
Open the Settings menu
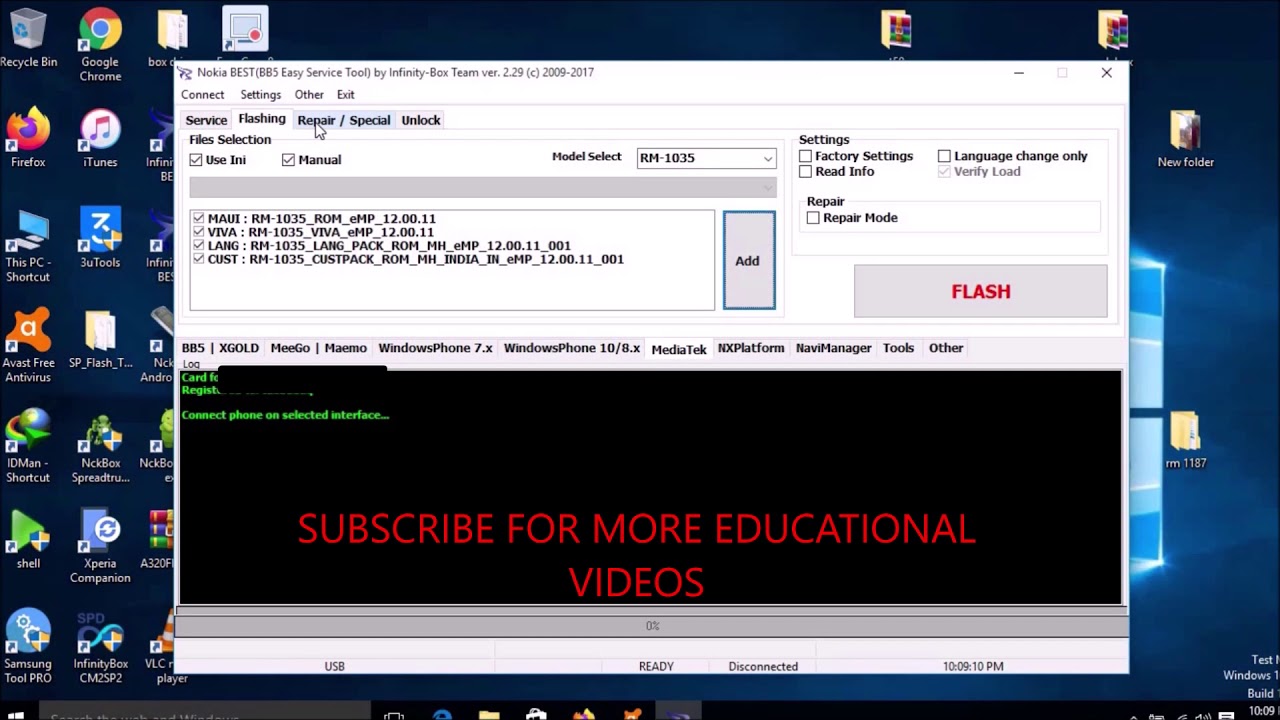tap(260, 95)
